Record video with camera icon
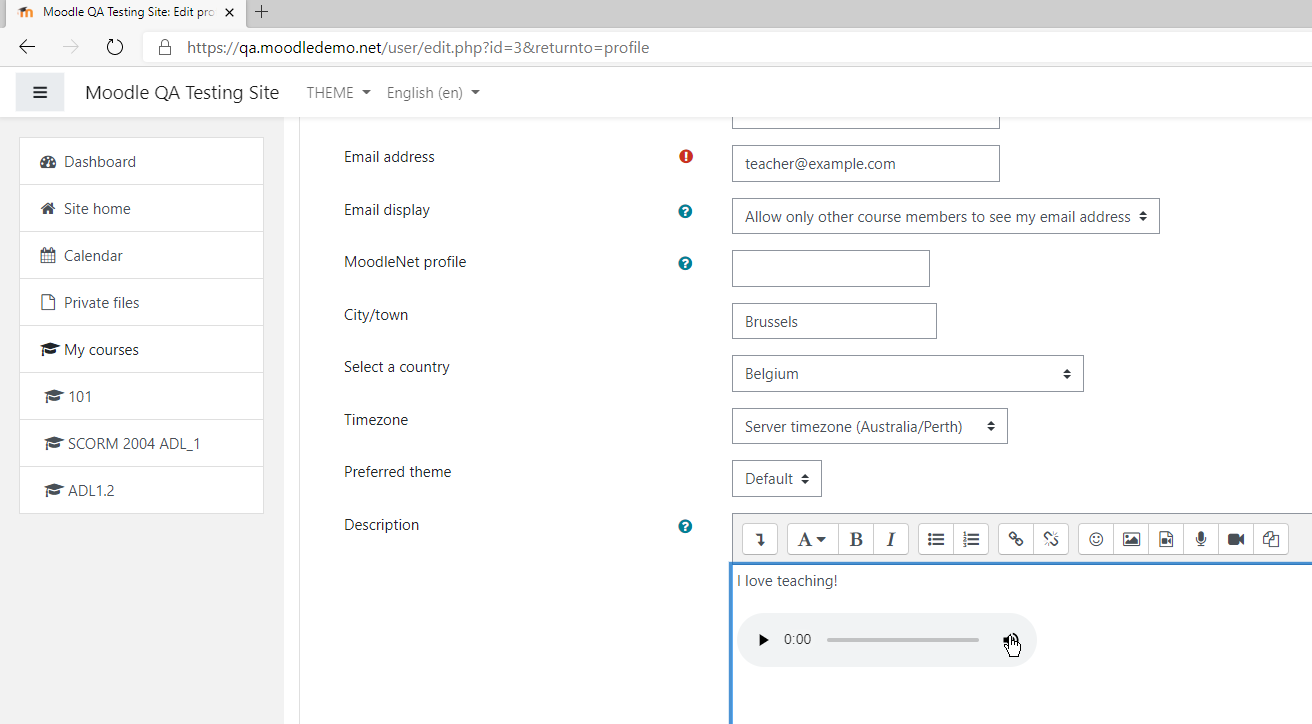Viewport: 1312px width, 724px height. point(1236,539)
